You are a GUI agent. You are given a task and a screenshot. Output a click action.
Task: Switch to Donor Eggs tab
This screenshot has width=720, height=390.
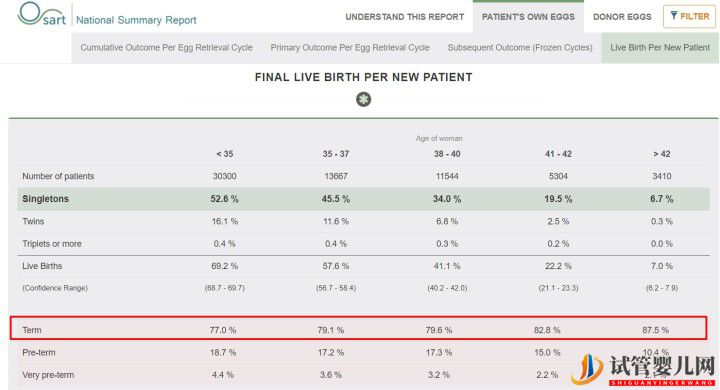(622, 17)
